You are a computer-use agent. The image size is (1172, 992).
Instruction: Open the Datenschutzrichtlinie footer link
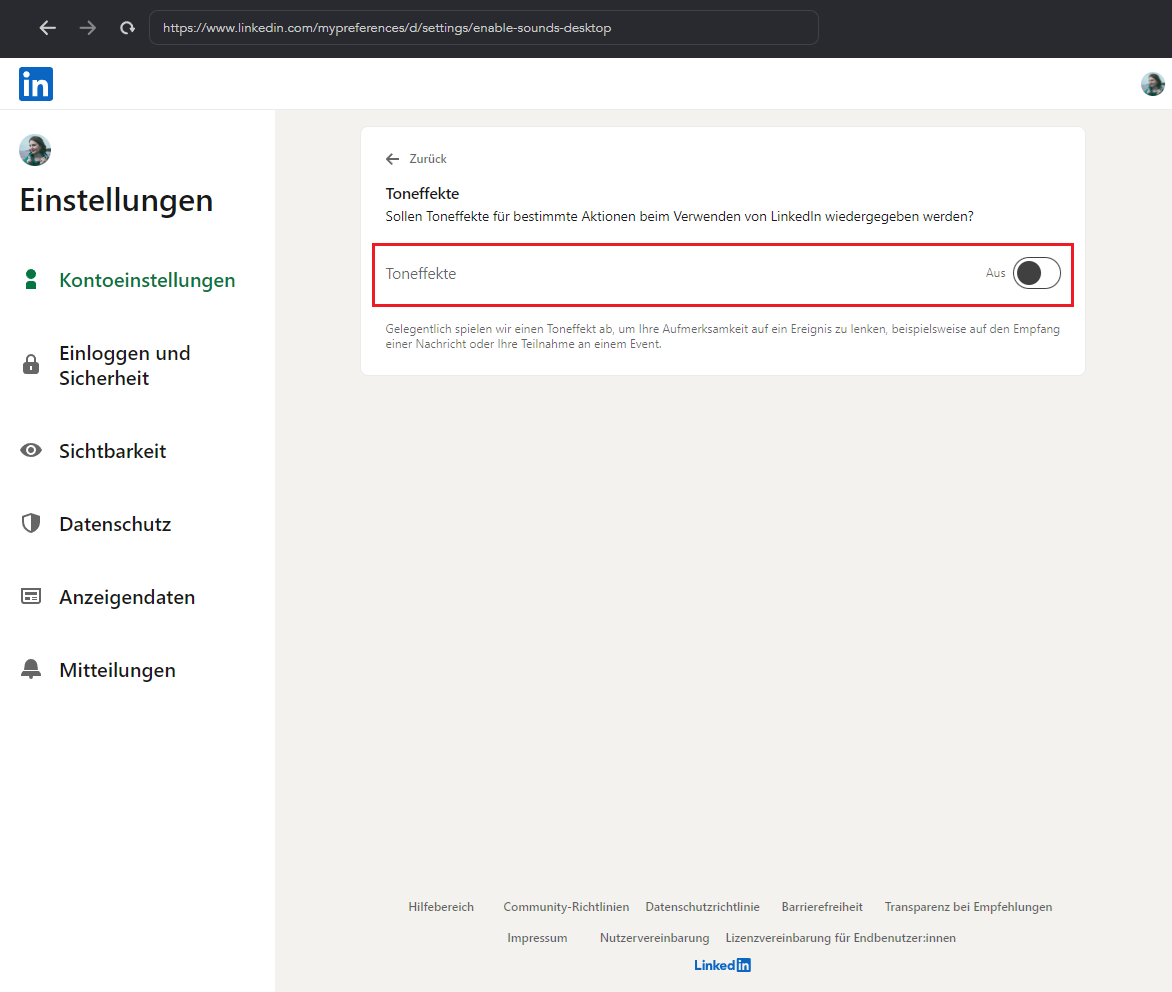(702, 907)
